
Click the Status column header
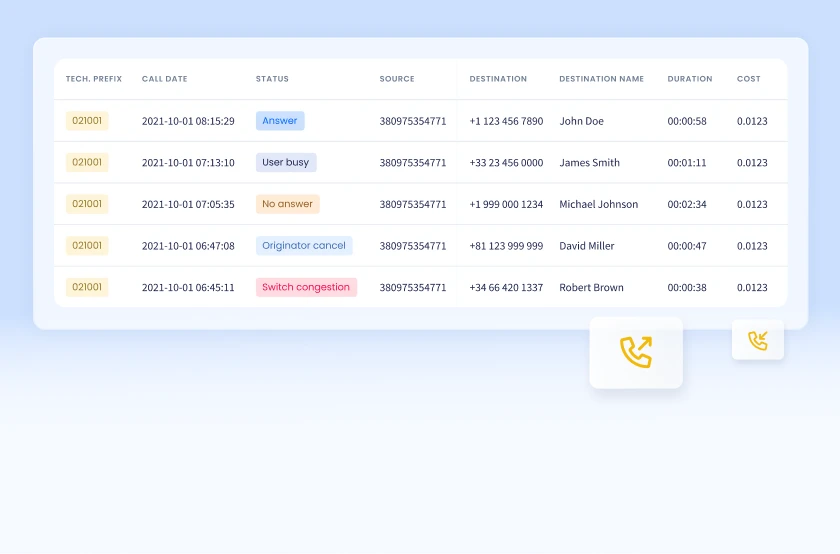(x=272, y=79)
